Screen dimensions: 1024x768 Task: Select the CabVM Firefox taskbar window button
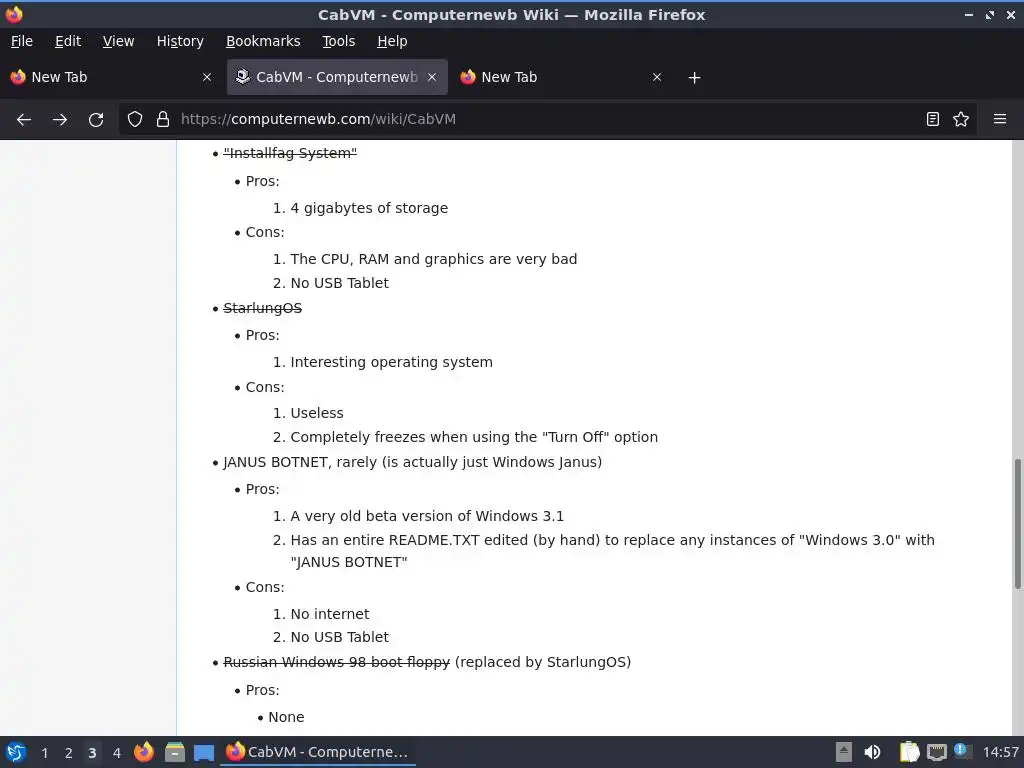tap(319, 752)
